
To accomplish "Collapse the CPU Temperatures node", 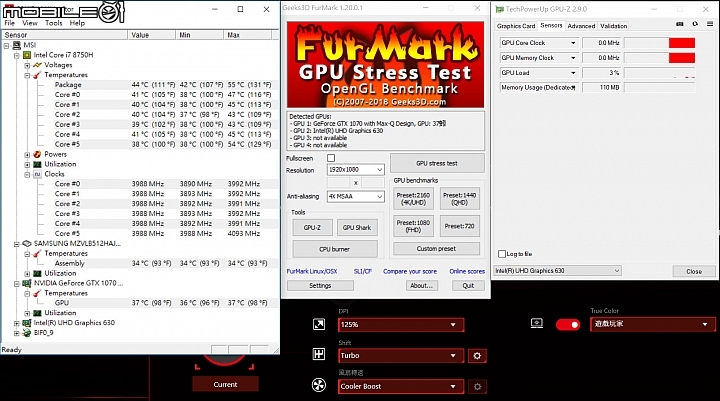I will 27,75.
